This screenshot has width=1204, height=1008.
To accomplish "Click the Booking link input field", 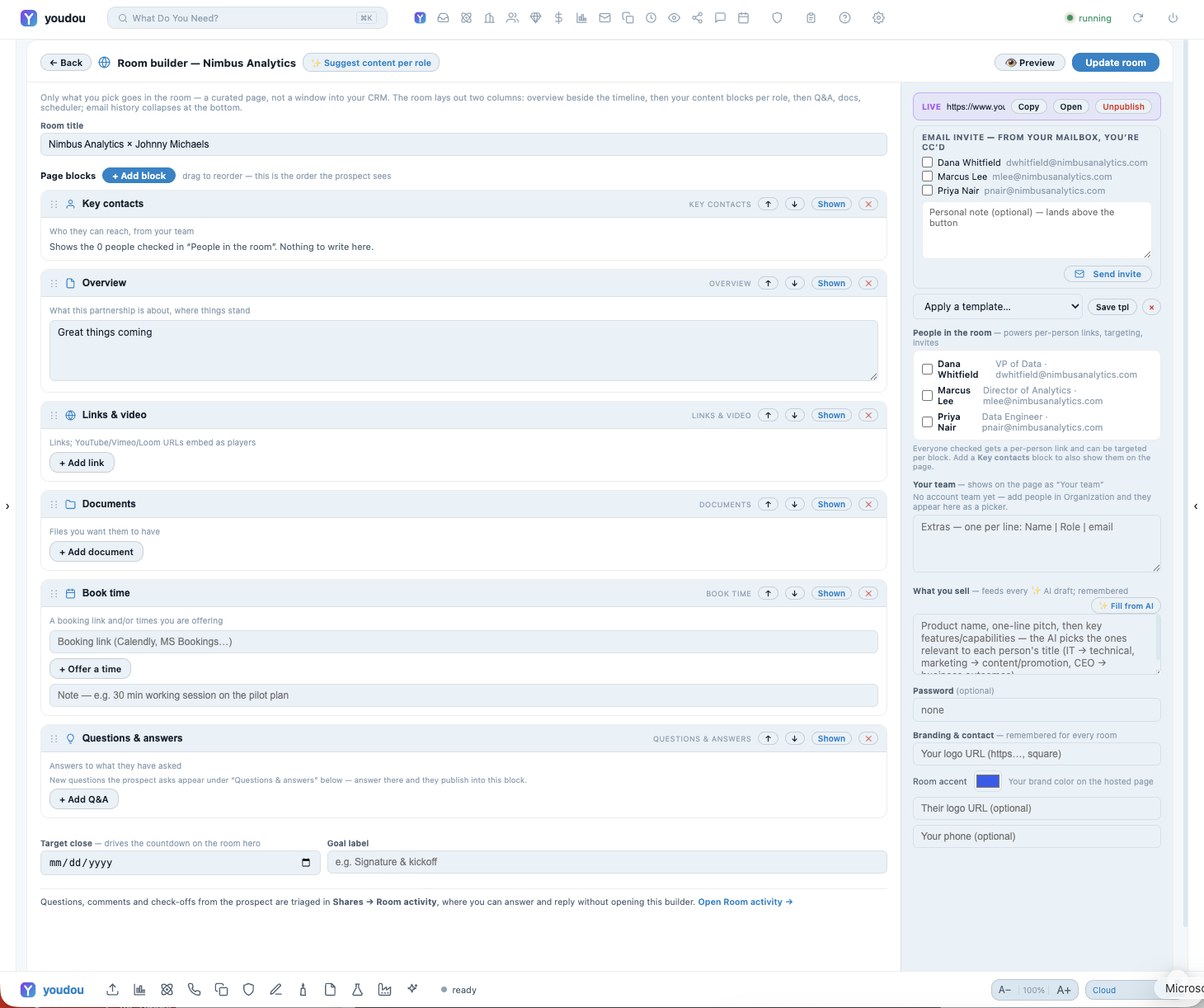I will pyautogui.click(x=463, y=642).
